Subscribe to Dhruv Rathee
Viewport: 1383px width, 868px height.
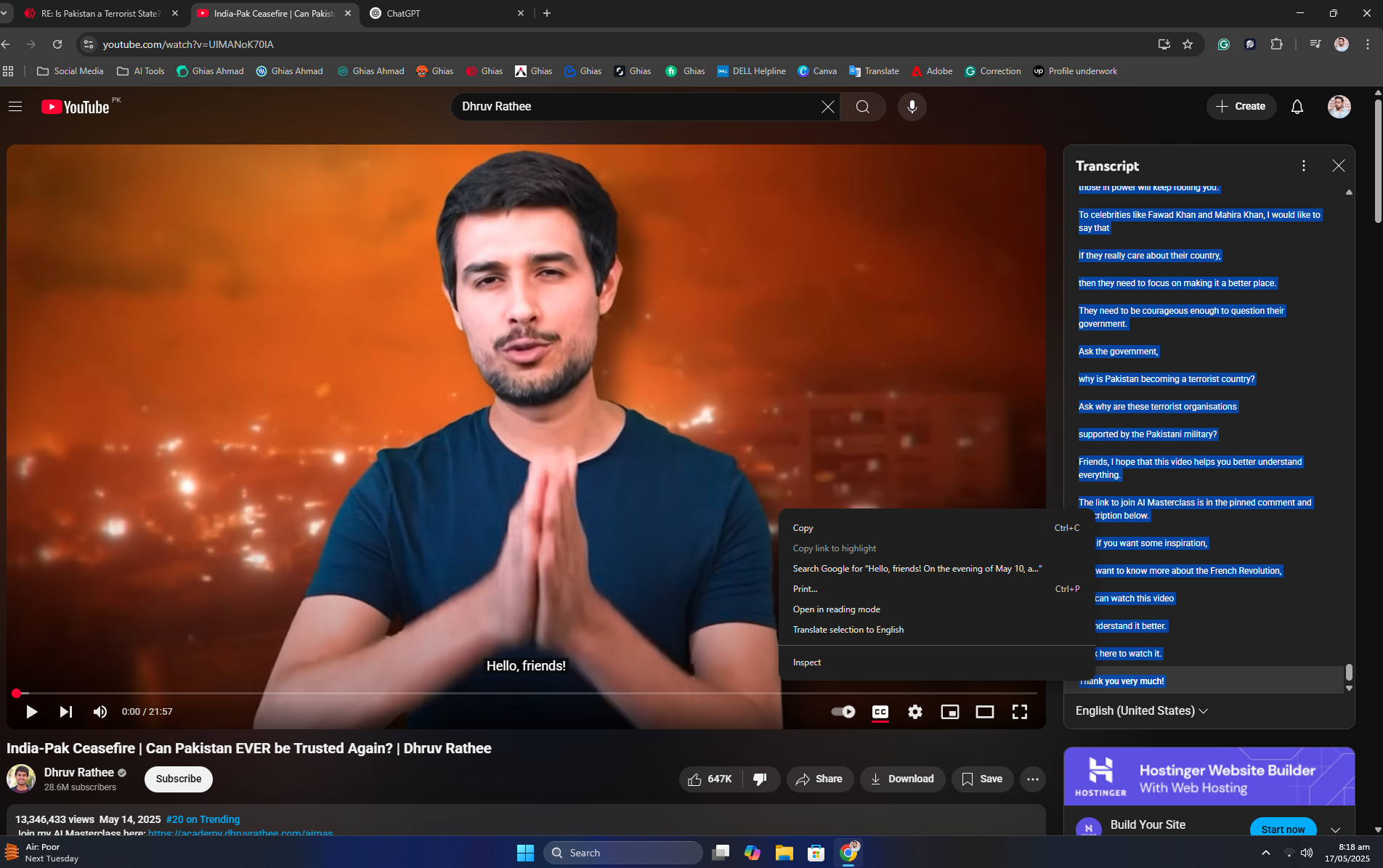coord(179,779)
